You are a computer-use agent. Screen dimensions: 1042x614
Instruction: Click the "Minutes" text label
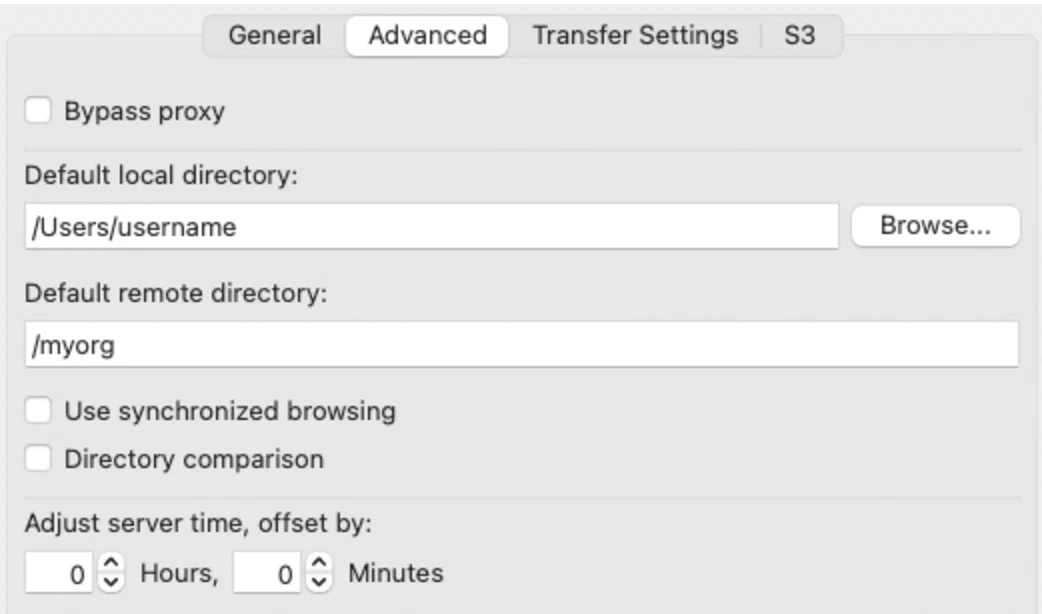pyautogui.click(x=395, y=574)
